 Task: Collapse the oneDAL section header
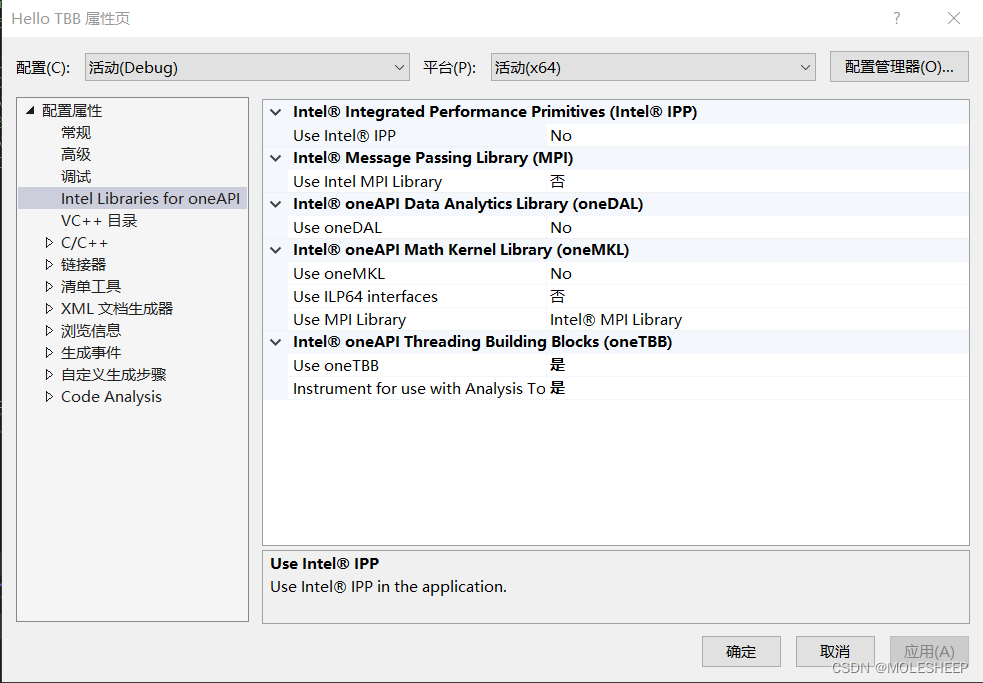click(275, 204)
